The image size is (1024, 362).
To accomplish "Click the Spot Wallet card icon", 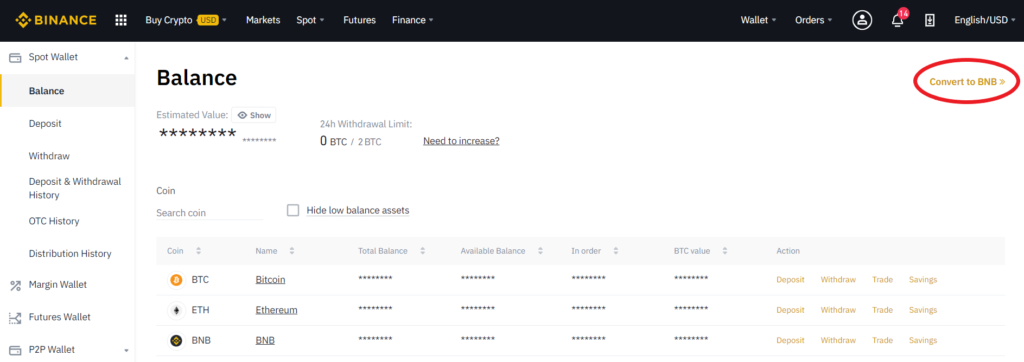I will click(14, 58).
